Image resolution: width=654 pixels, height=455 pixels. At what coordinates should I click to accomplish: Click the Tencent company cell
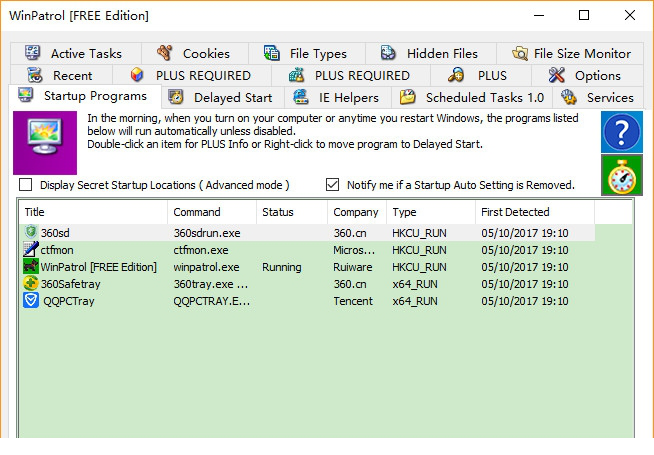pyautogui.click(x=353, y=301)
